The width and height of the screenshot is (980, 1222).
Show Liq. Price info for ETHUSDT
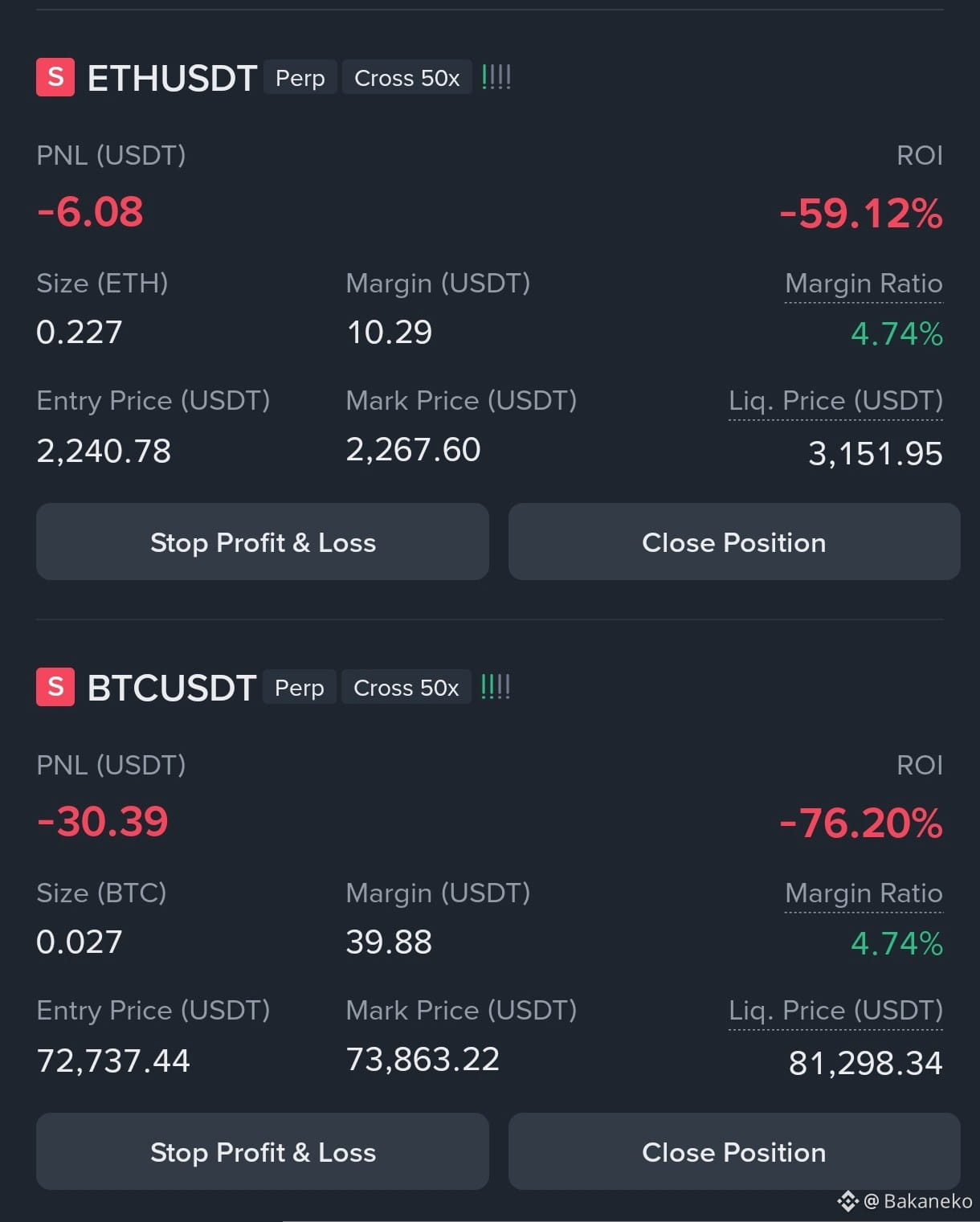pos(835,401)
